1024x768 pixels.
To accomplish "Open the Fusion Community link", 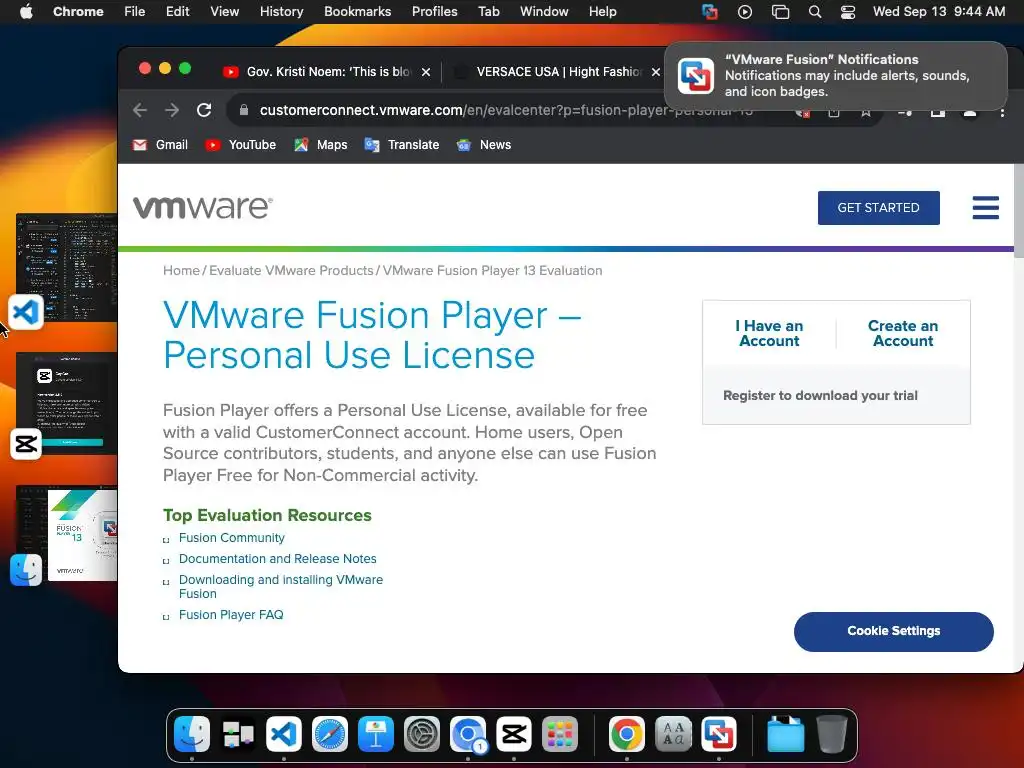I will [x=232, y=537].
